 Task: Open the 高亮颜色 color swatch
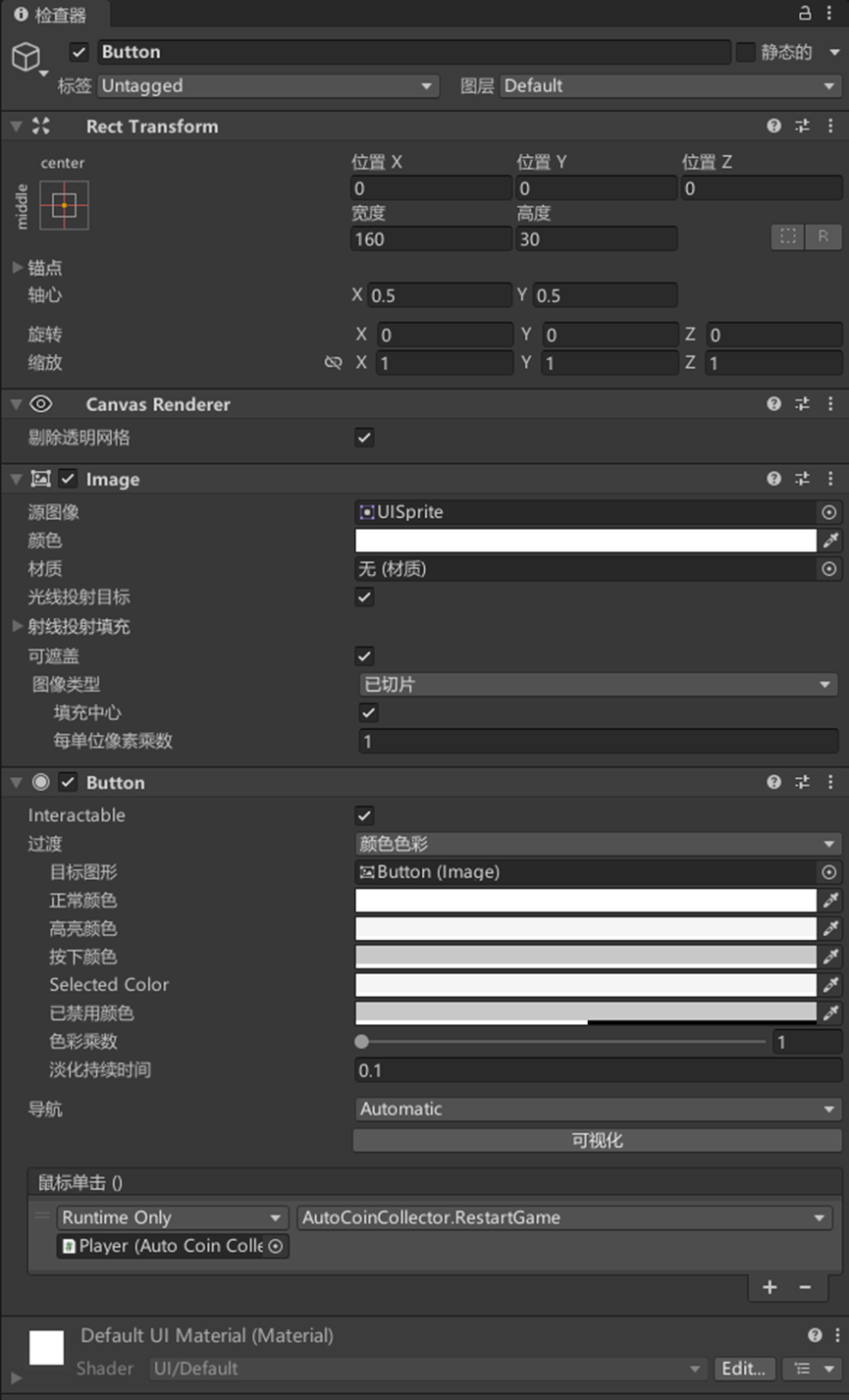pos(586,928)
